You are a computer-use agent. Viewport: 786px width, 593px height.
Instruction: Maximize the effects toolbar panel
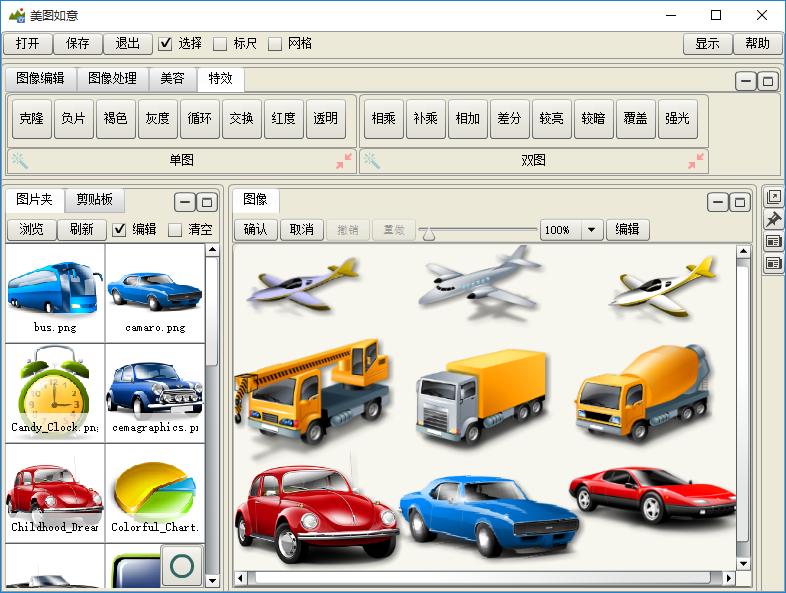point(767,81)
